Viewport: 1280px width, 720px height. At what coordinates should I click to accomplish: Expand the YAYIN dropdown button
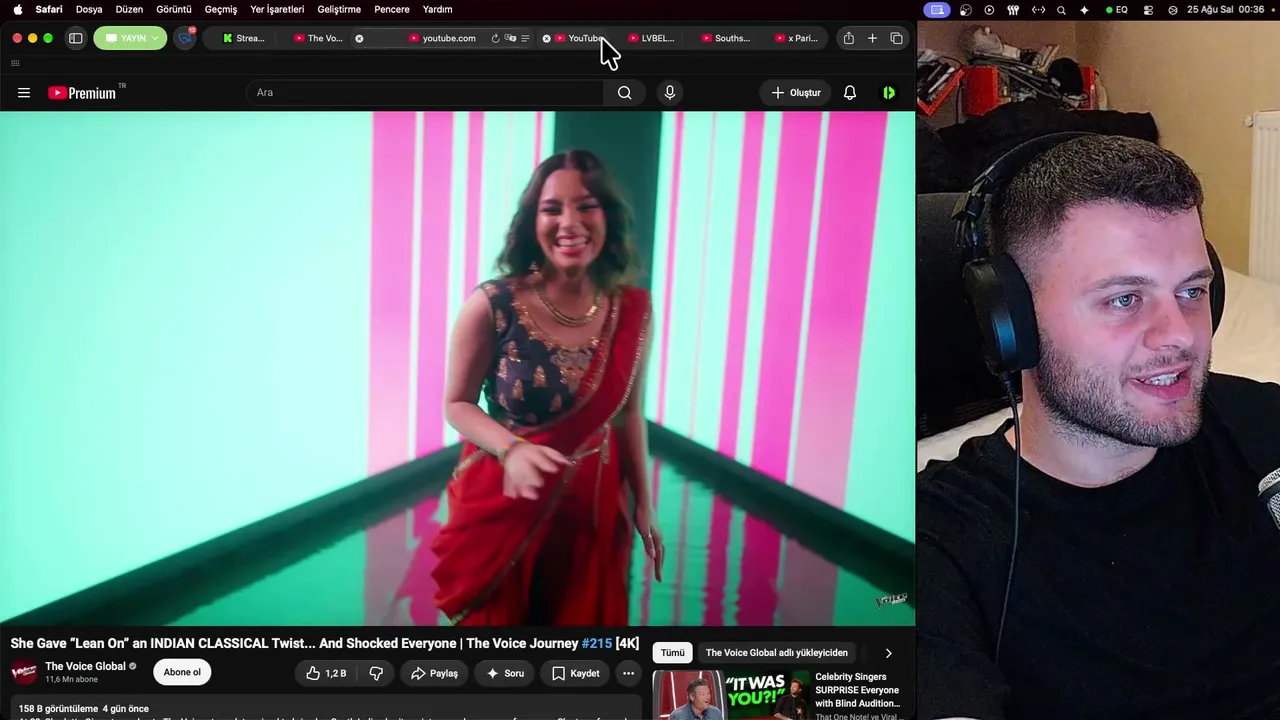(x=130, y=38)
